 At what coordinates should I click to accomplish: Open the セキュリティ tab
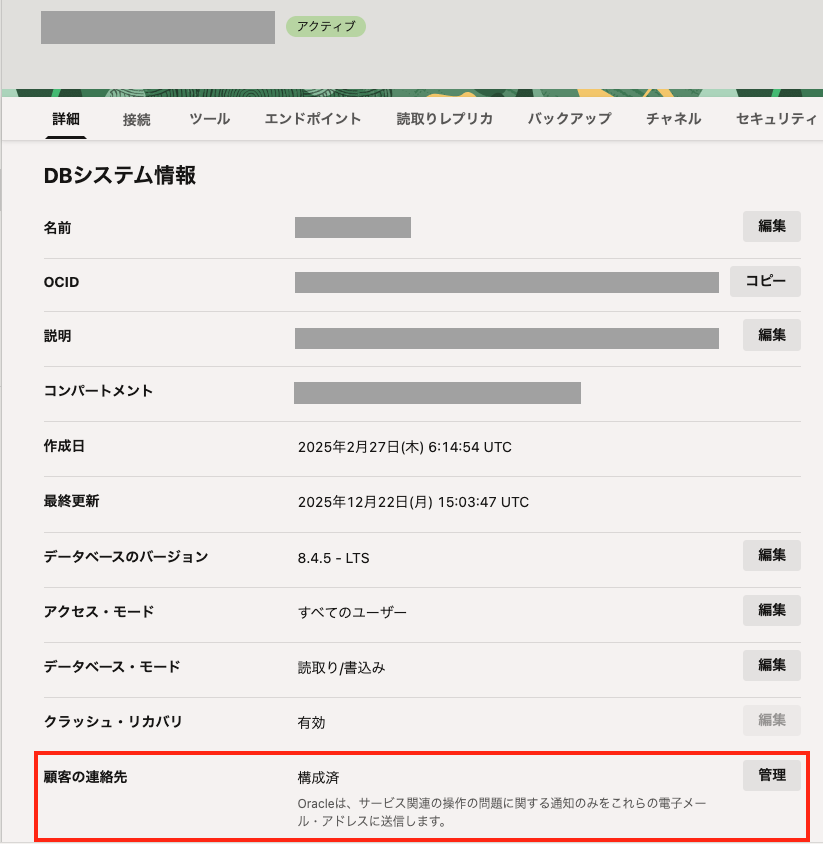click(776, 119)
